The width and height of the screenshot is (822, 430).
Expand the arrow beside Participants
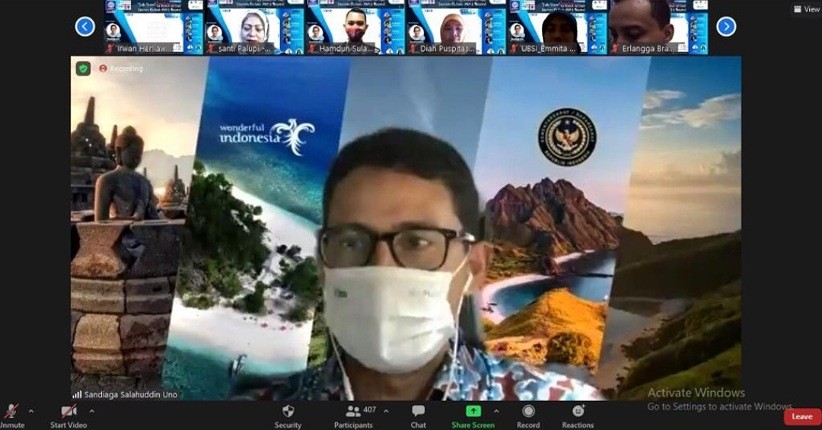(x=386, y=411)
